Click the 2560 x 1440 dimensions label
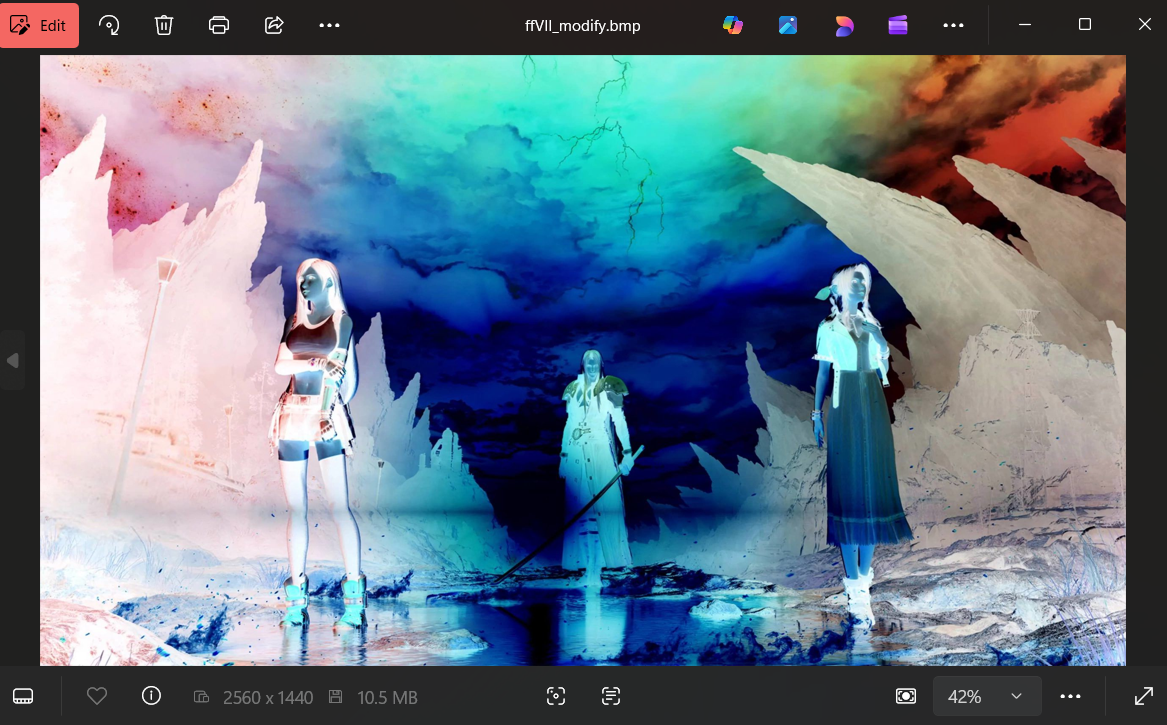The image size is (1167, 725). [x=267, y=697]
